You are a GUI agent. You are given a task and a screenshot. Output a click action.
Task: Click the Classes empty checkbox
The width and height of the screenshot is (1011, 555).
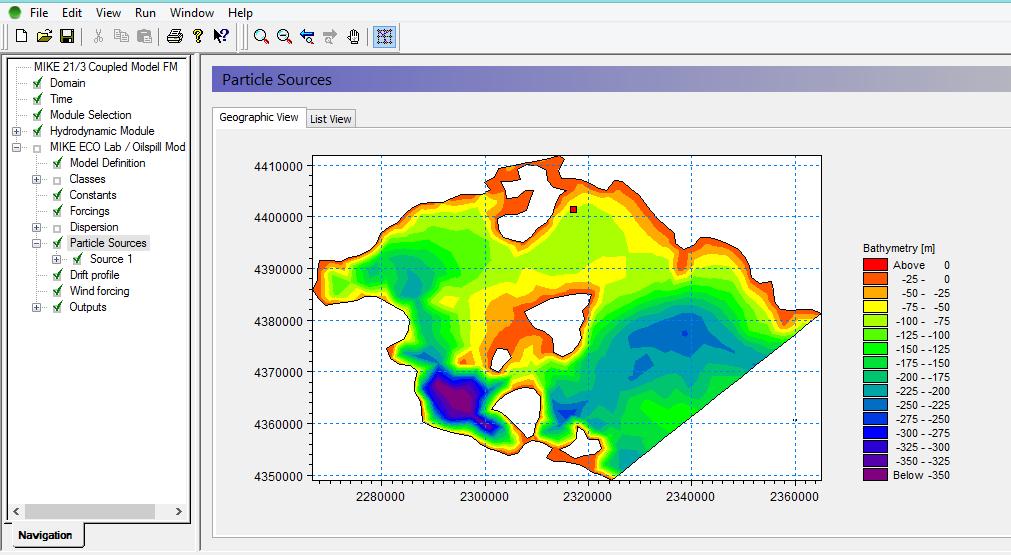57,180
